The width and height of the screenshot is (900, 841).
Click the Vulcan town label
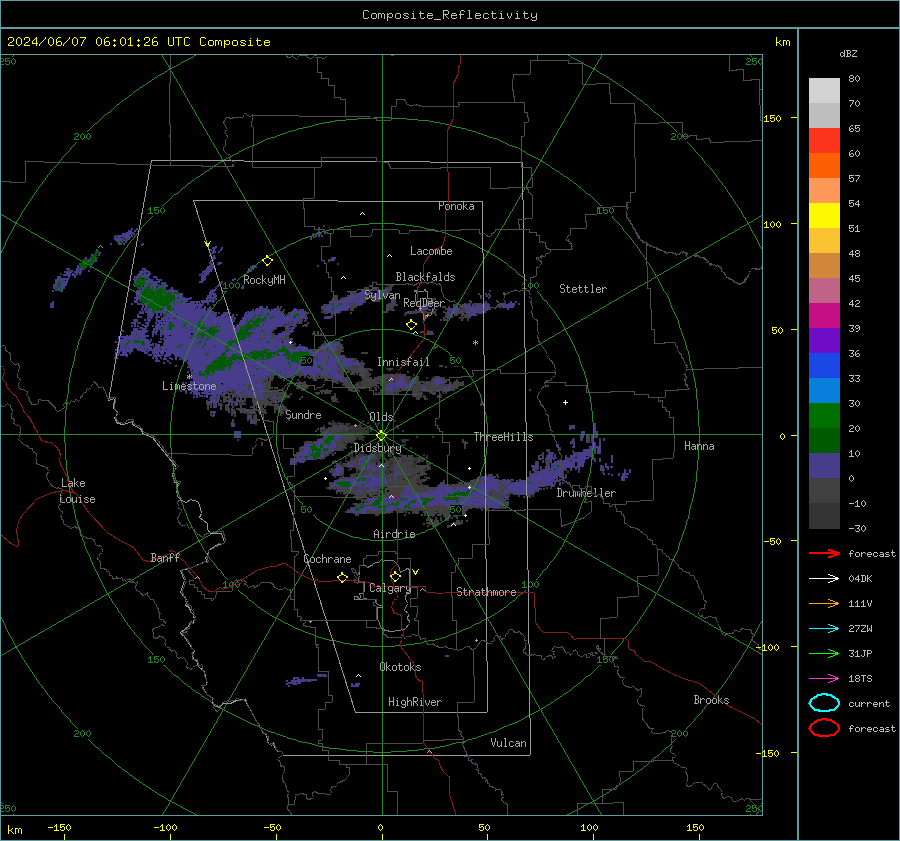tap(508, 743)
